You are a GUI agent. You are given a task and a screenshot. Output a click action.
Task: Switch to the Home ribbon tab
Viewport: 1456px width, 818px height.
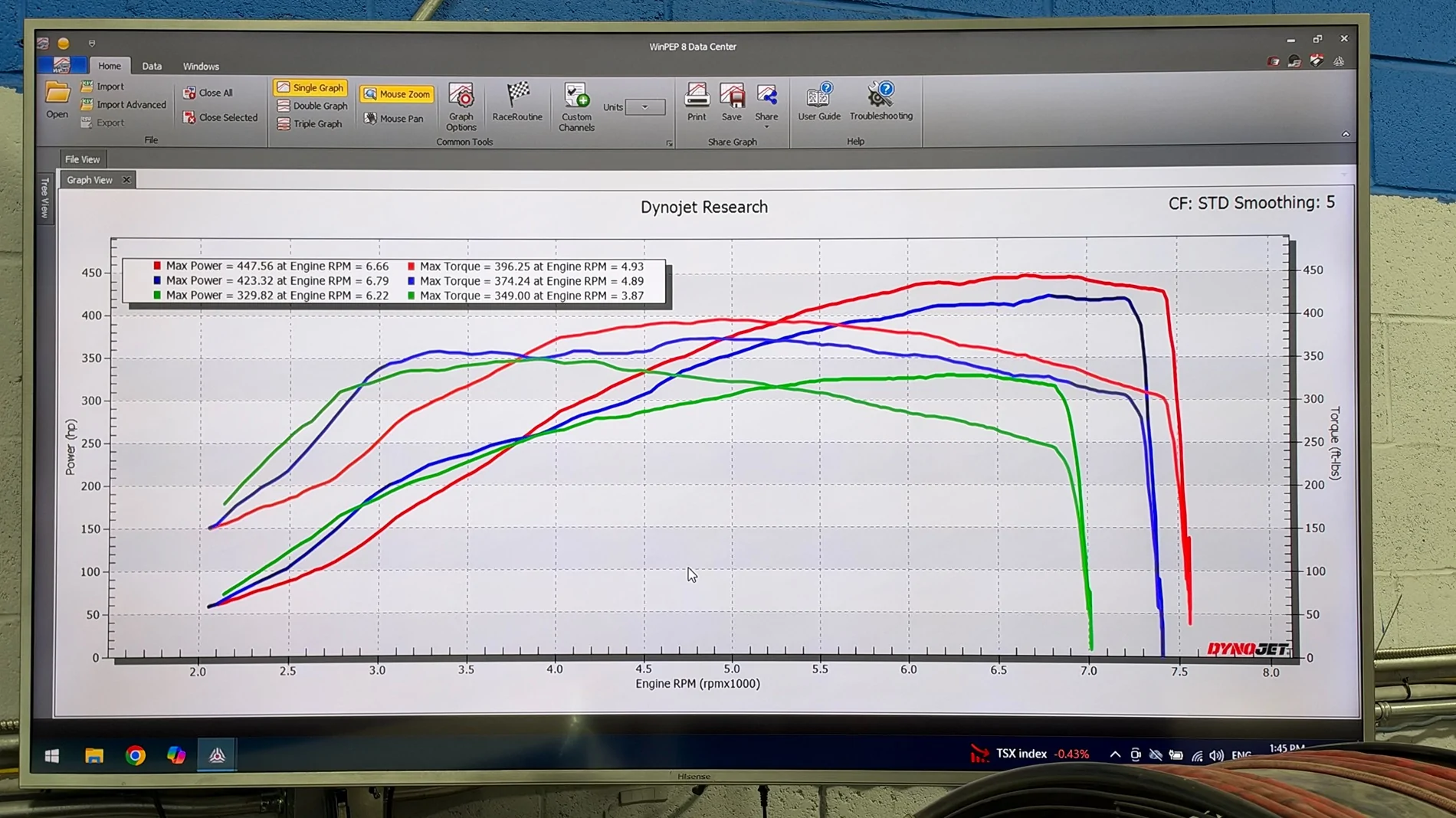coord(110,66)
